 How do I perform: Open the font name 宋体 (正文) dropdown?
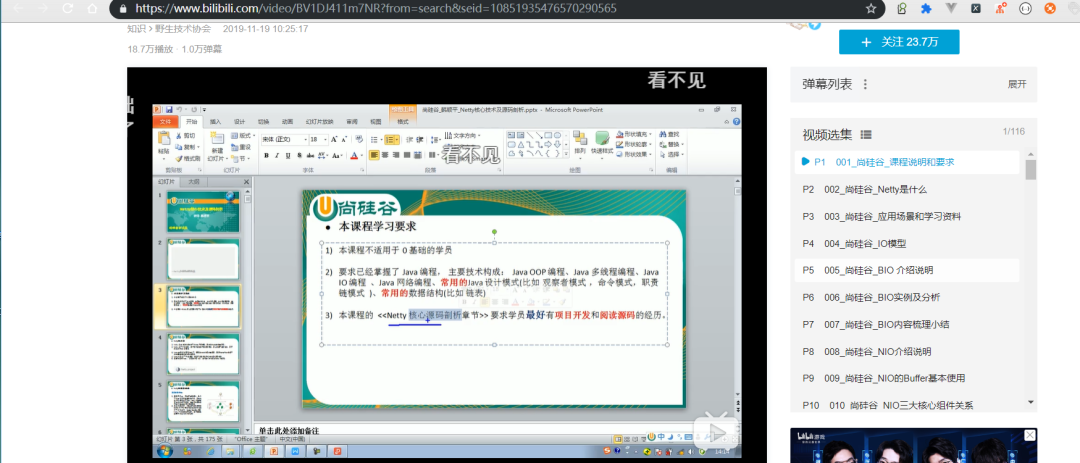point(306,139)
